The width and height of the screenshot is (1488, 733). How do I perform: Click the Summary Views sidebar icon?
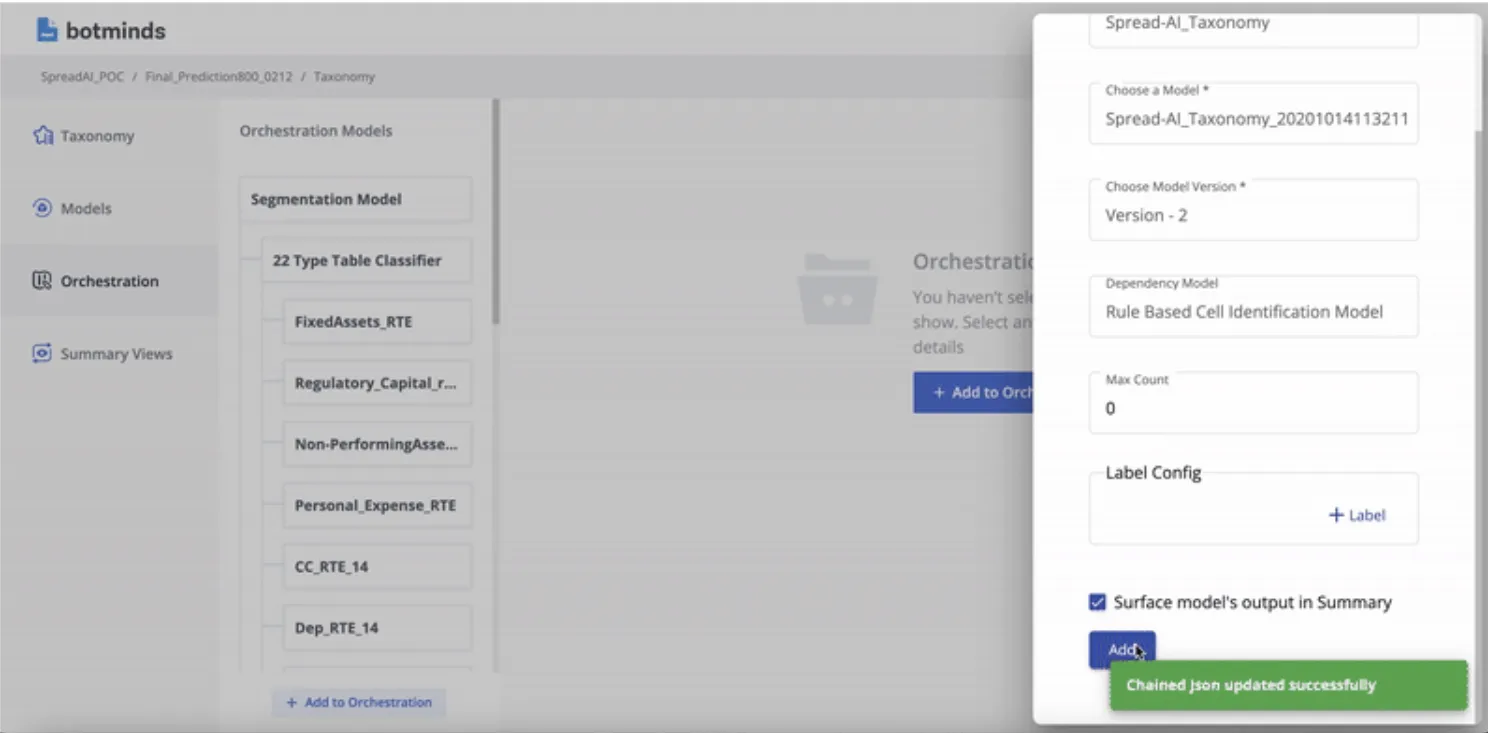pos(42,354)
